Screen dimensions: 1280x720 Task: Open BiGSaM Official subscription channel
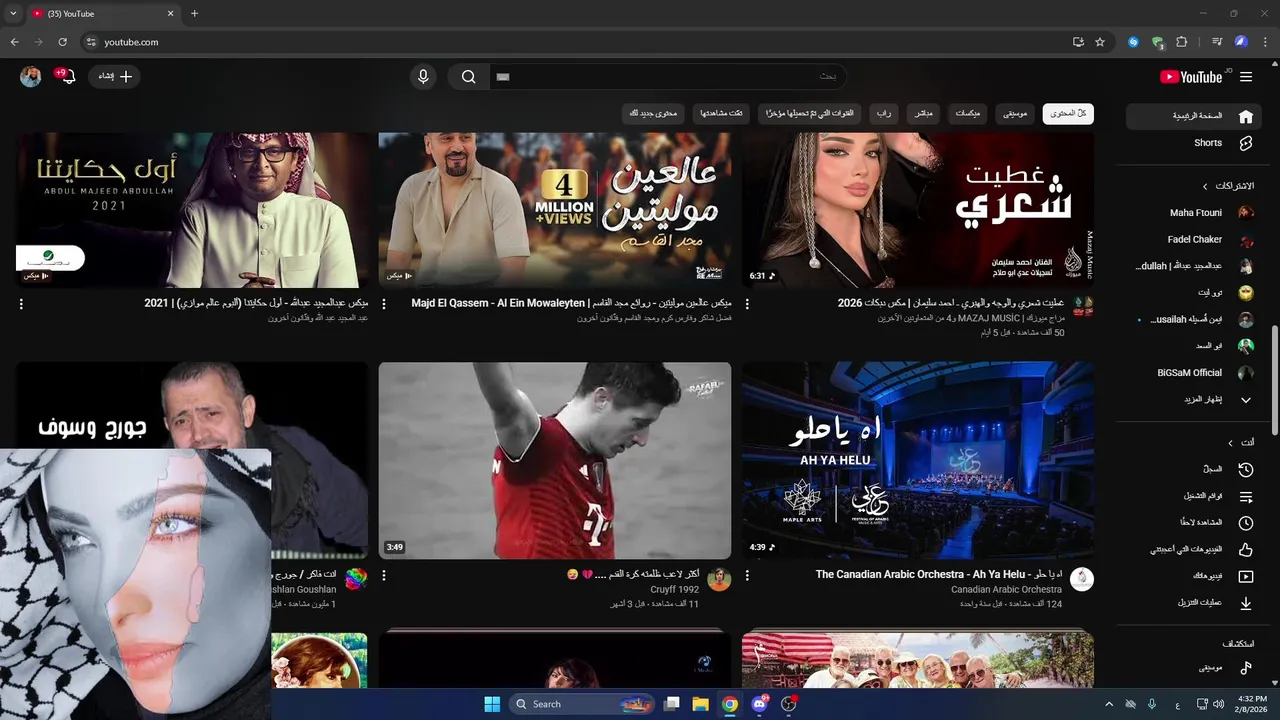[x=1193, y=373]
